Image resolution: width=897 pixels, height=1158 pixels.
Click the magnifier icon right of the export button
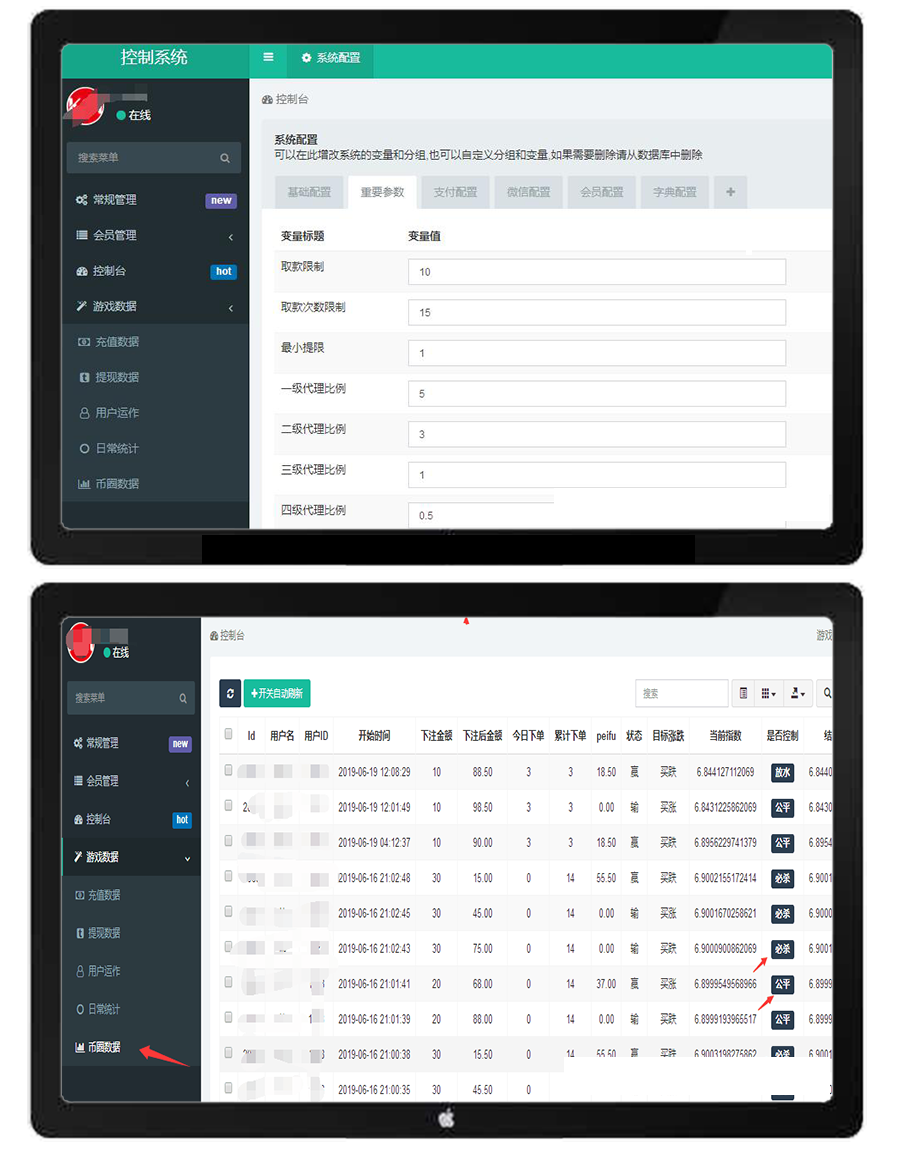pos(826,693)
